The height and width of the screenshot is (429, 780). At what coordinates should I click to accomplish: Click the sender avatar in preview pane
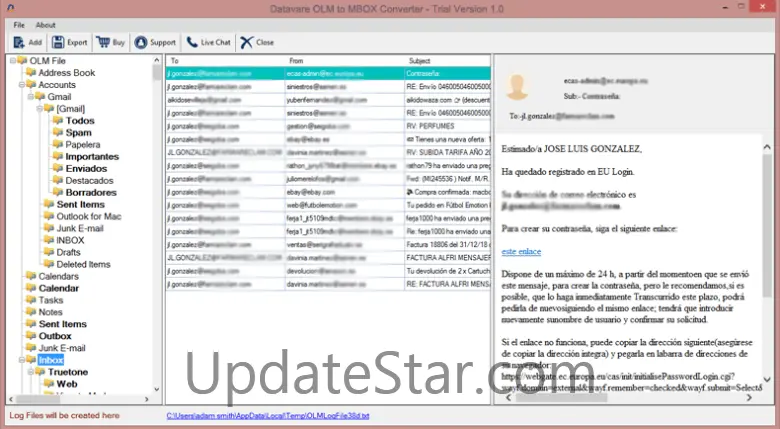517,87
